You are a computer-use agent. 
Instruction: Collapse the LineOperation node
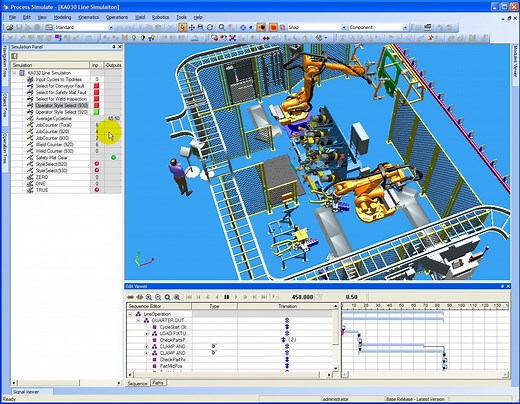click(x=130, y=314)
